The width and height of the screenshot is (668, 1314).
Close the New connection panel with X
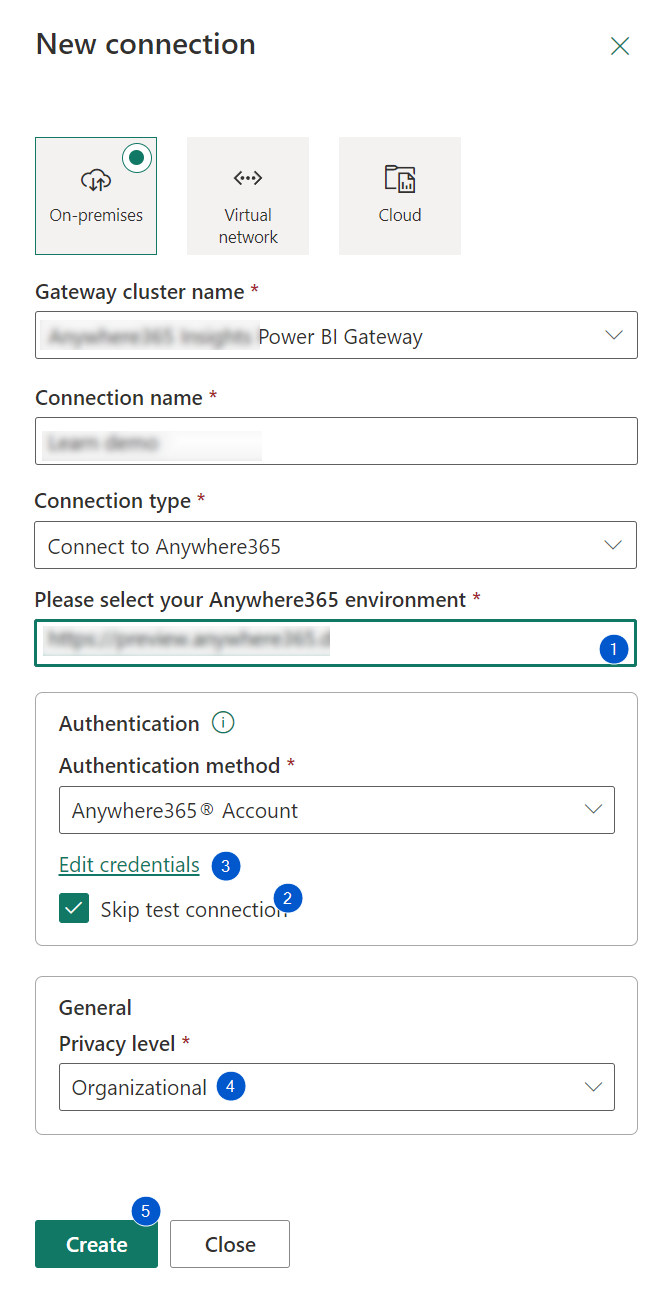(620, 46)
